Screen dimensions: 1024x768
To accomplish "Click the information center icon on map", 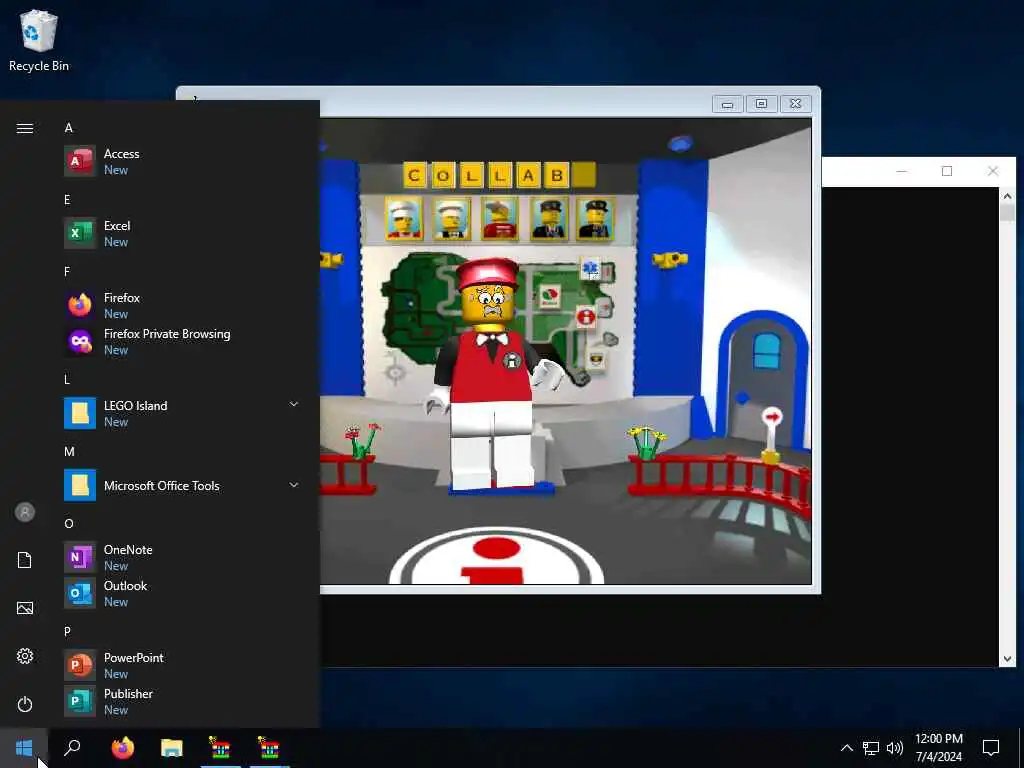I will click(586, 318).
